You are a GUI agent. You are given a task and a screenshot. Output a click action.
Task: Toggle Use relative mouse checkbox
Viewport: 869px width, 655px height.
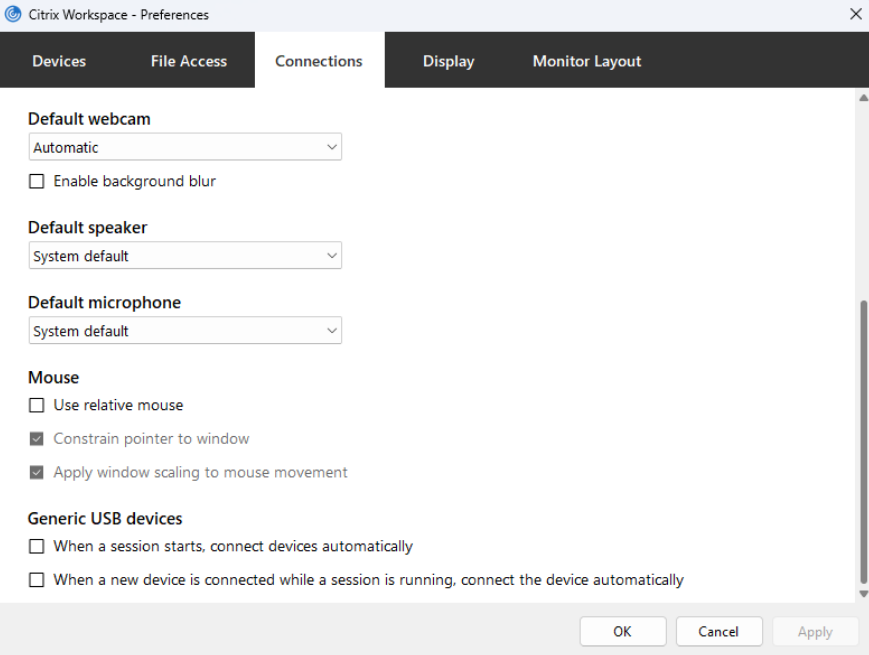[37, 406]
